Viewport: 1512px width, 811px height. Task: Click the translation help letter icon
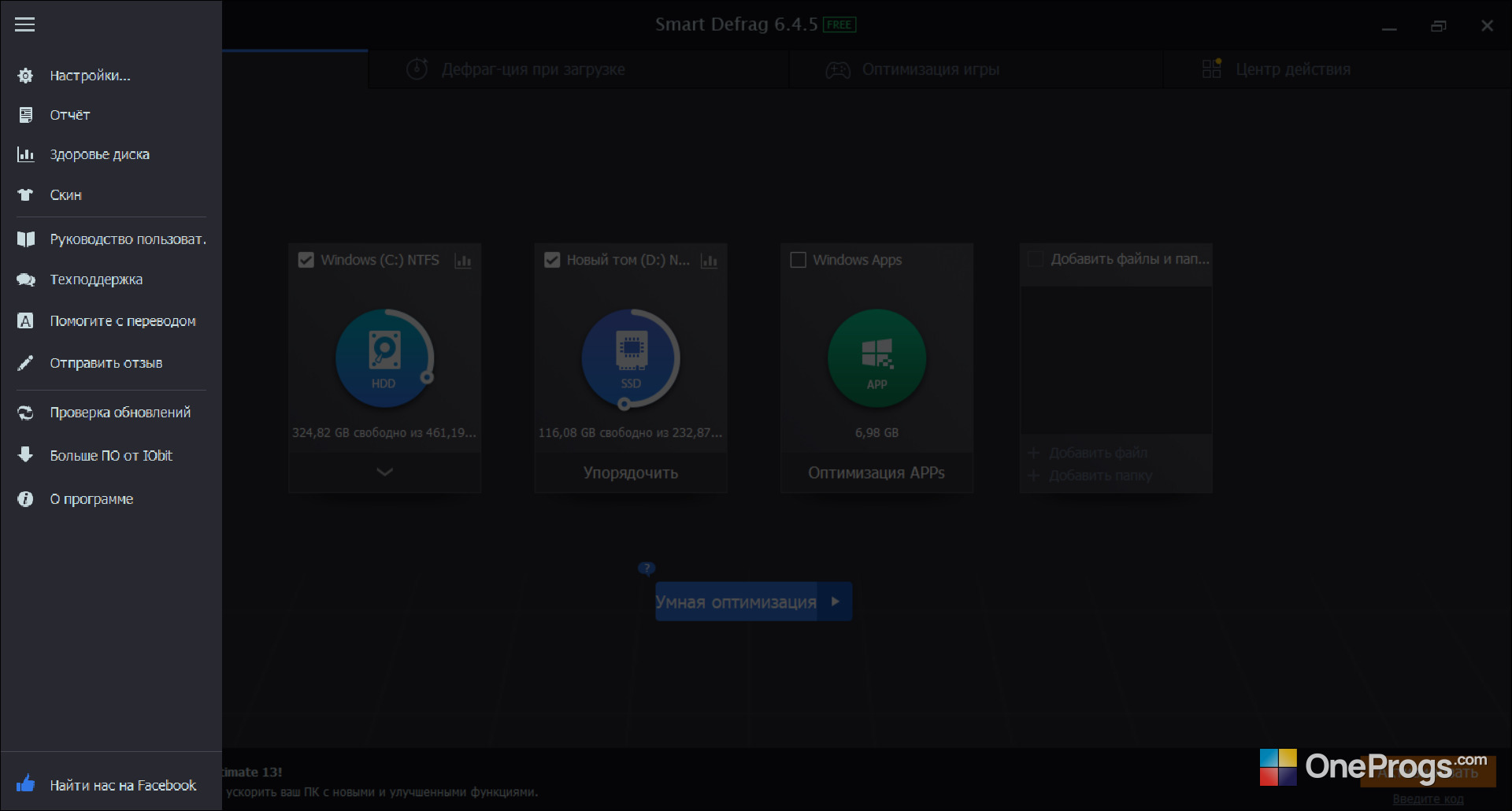pos(25,320)
